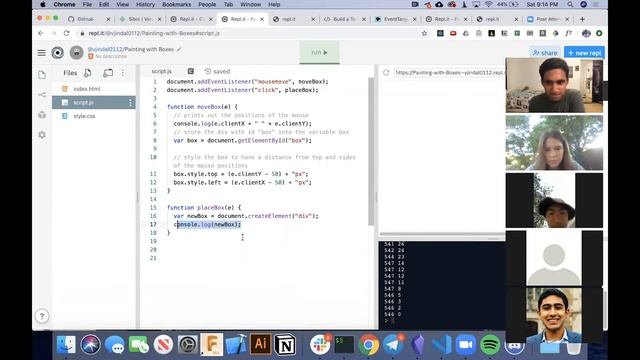The height and width of the screenshot is (360, 640).
Task: Open the Files panel icon in the sidebar
Action: pos(42,75)
